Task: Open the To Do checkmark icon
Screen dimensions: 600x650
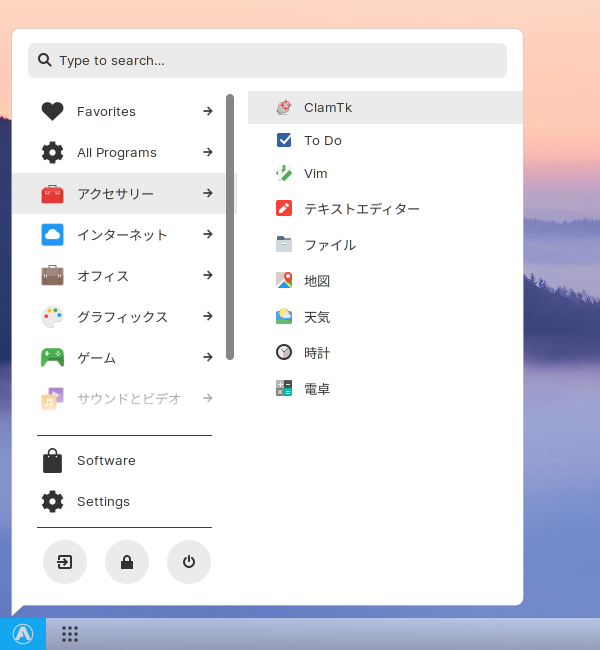Action: click(x=284, y=140)
